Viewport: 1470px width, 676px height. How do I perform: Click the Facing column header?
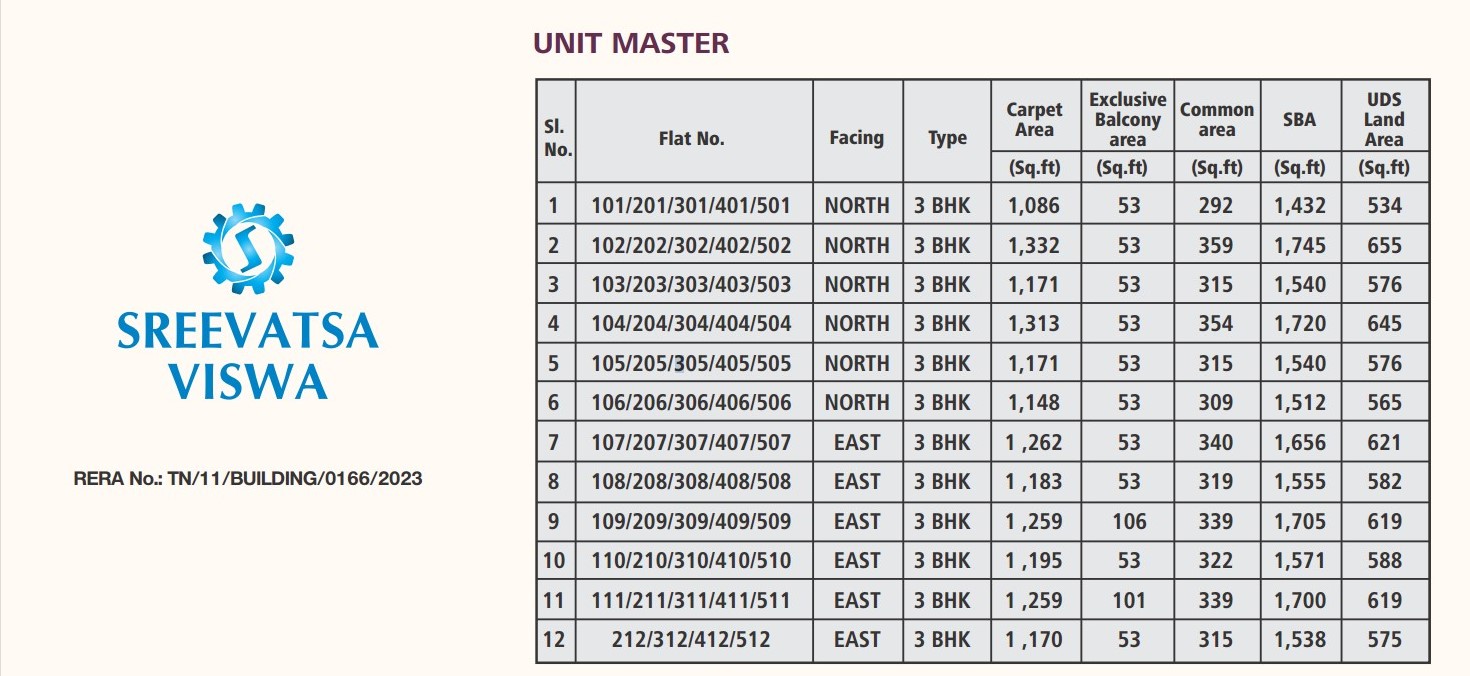[x=857, y=138]
